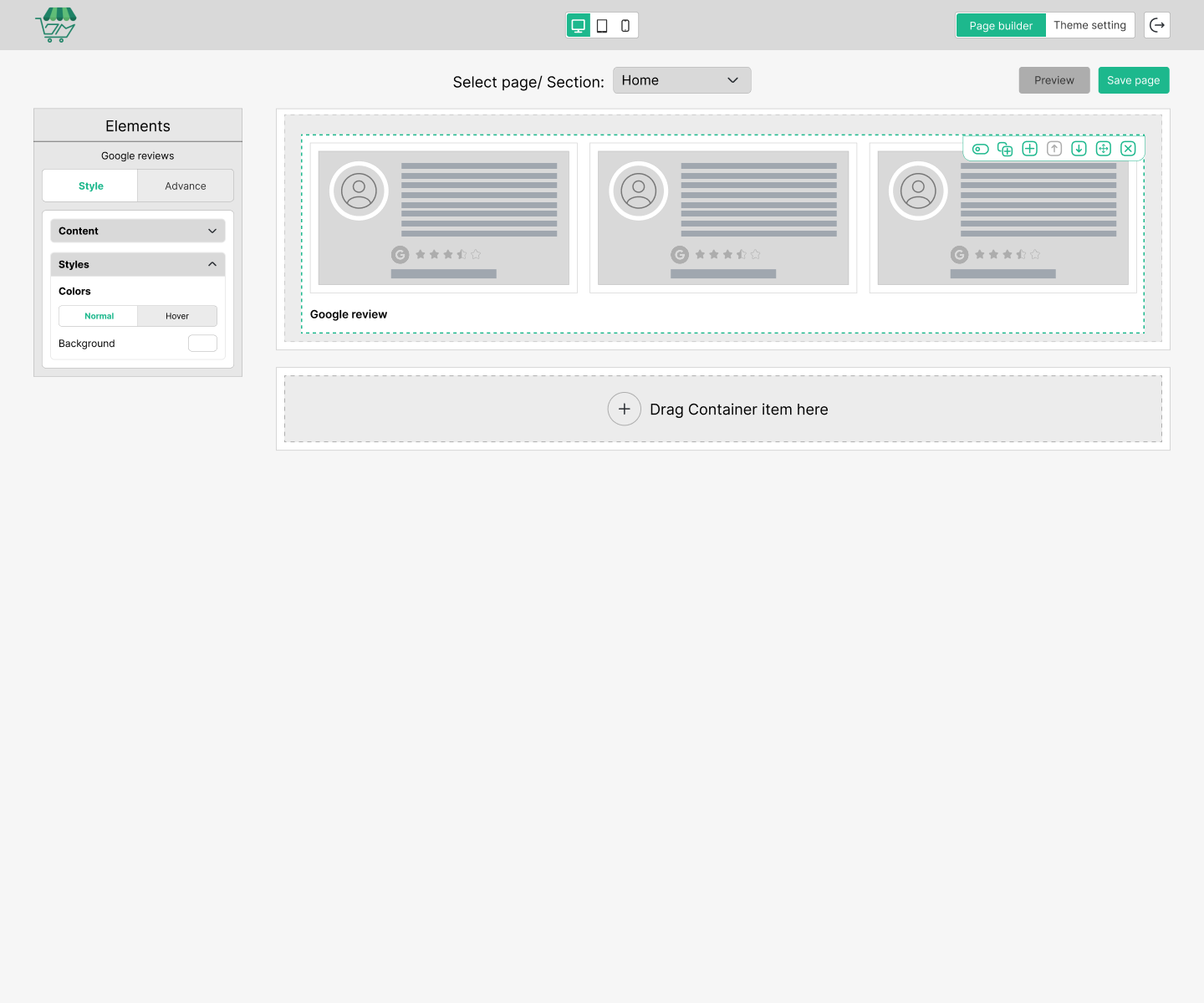Click Google G icon in third card
This screenshot has height=1003, width=1204.
(960, 255)
